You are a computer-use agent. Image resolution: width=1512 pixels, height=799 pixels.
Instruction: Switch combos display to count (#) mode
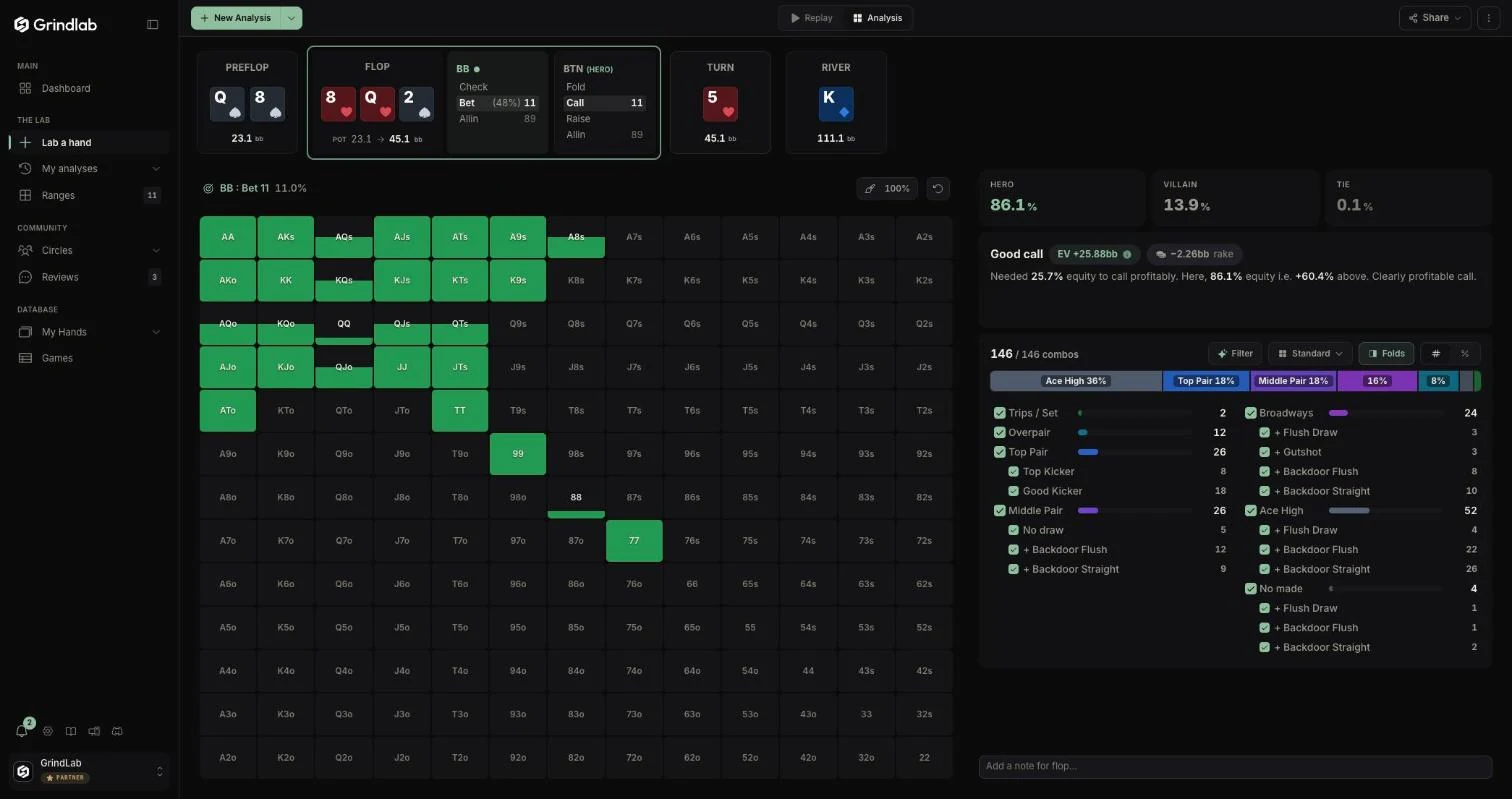pos(1436,353)
